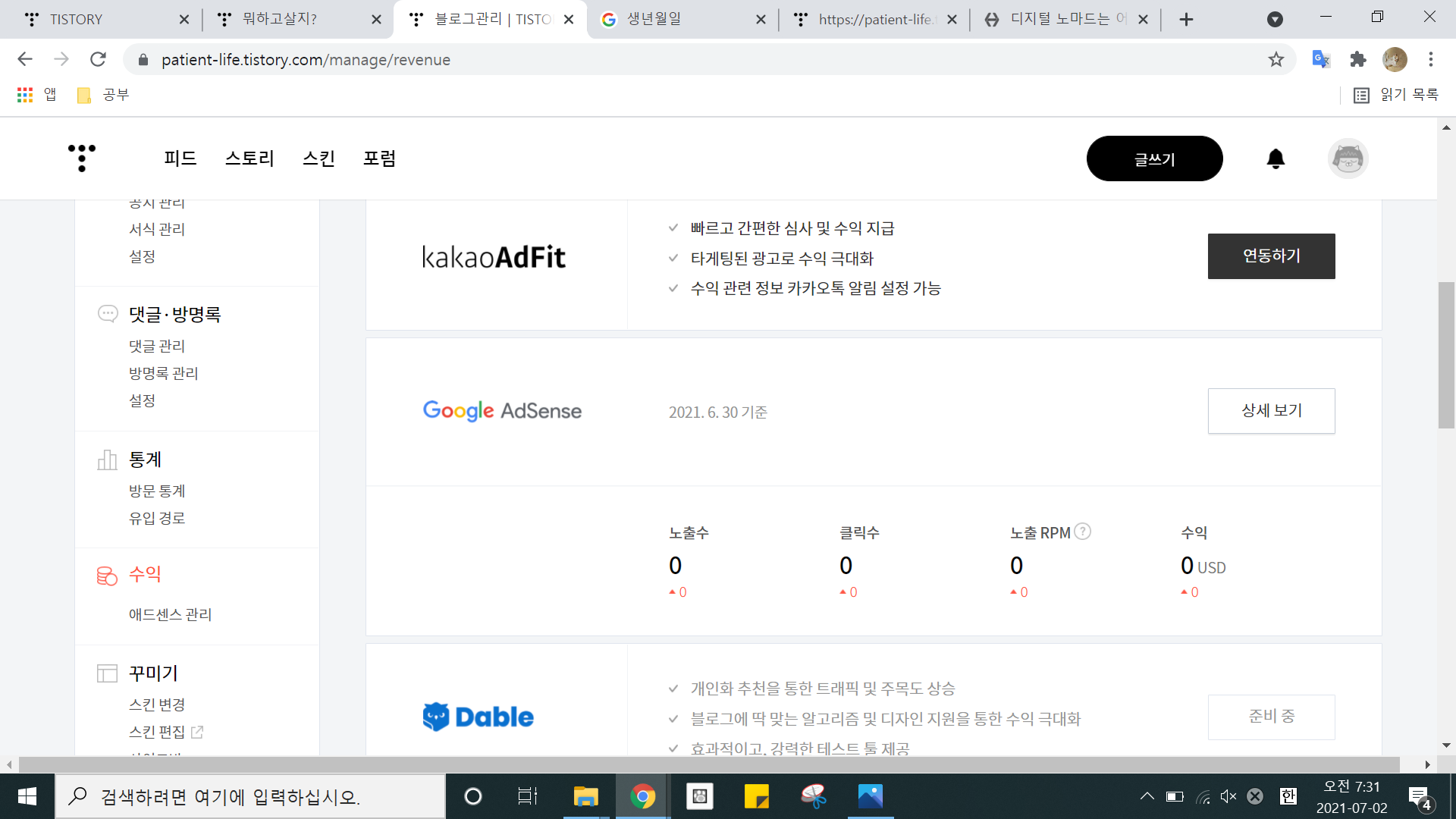Screen dimensions: 1456x819
Task: Open the Photos app taskbar icon
Action: coord(871,796)
